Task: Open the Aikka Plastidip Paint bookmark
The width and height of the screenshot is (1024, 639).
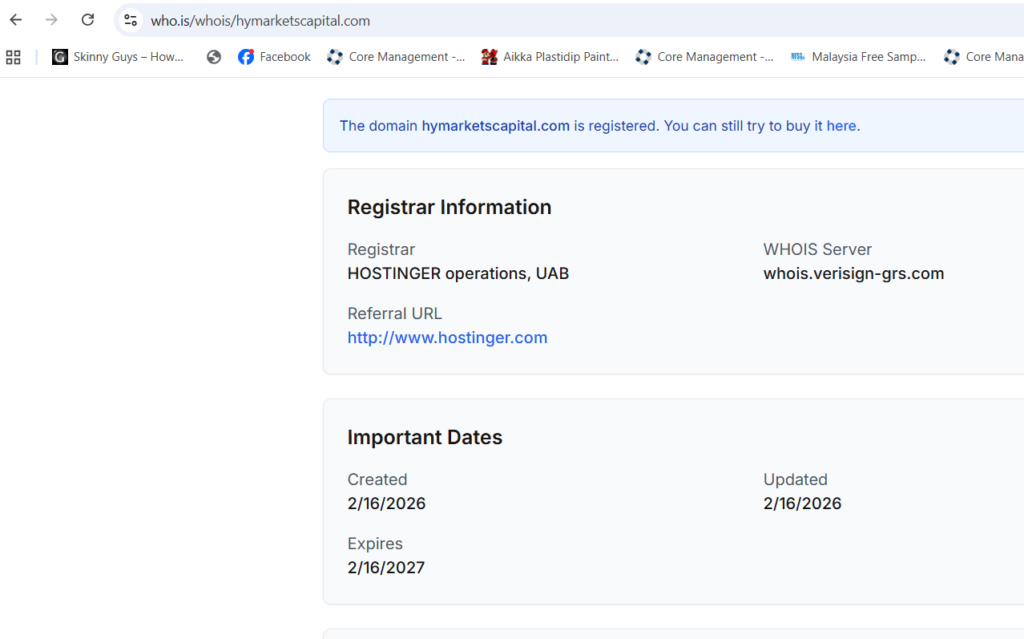Action: (550, 57)
